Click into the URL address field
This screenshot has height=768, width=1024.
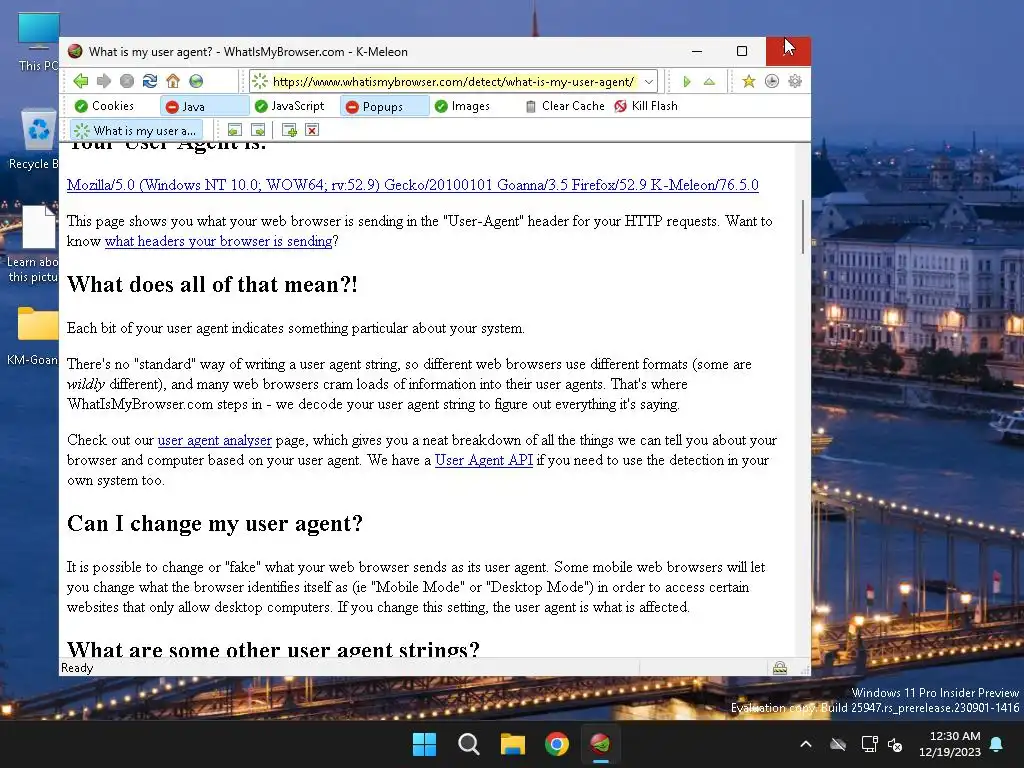[x=453, y=82]
